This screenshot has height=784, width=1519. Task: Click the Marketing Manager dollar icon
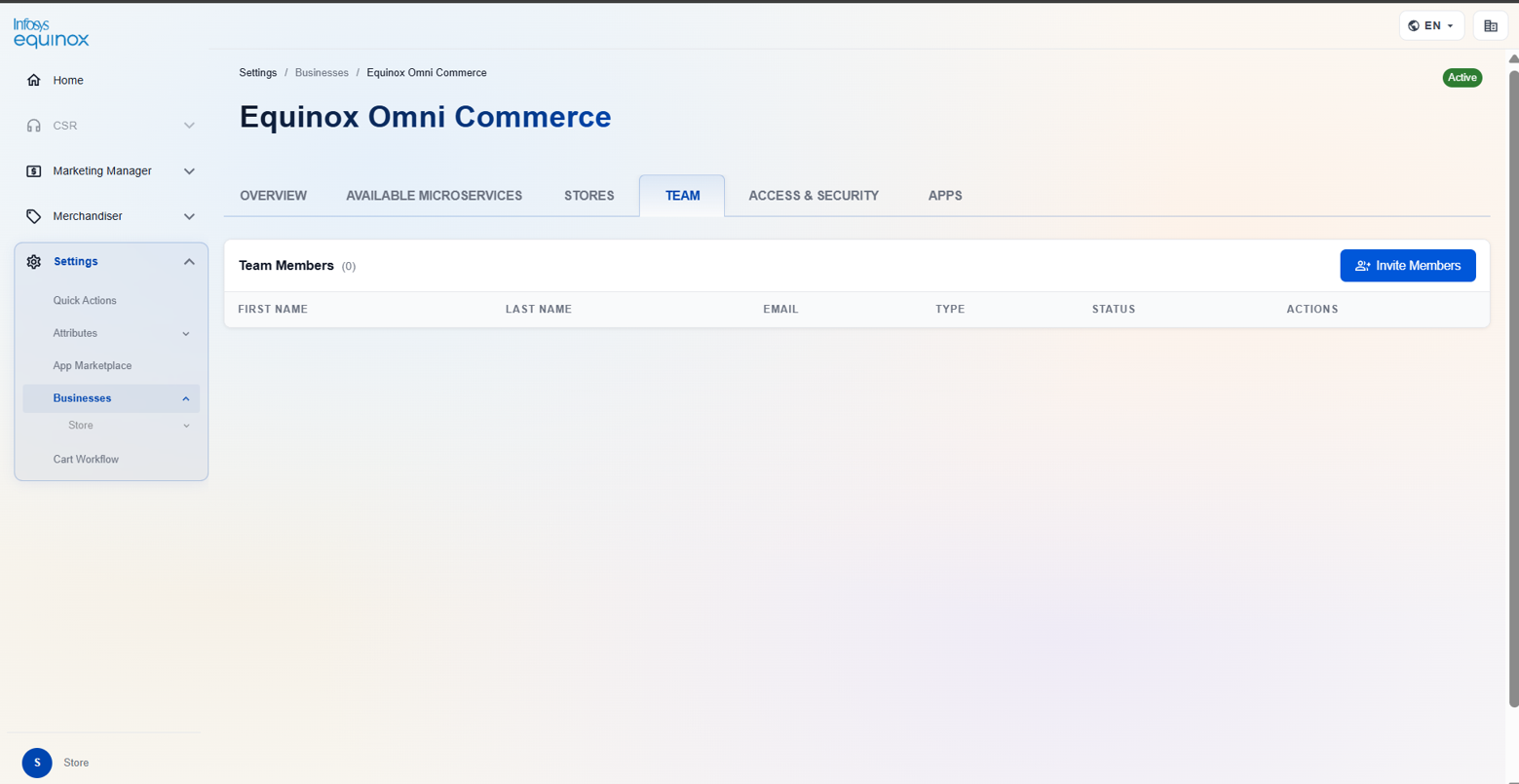[34, 170]
